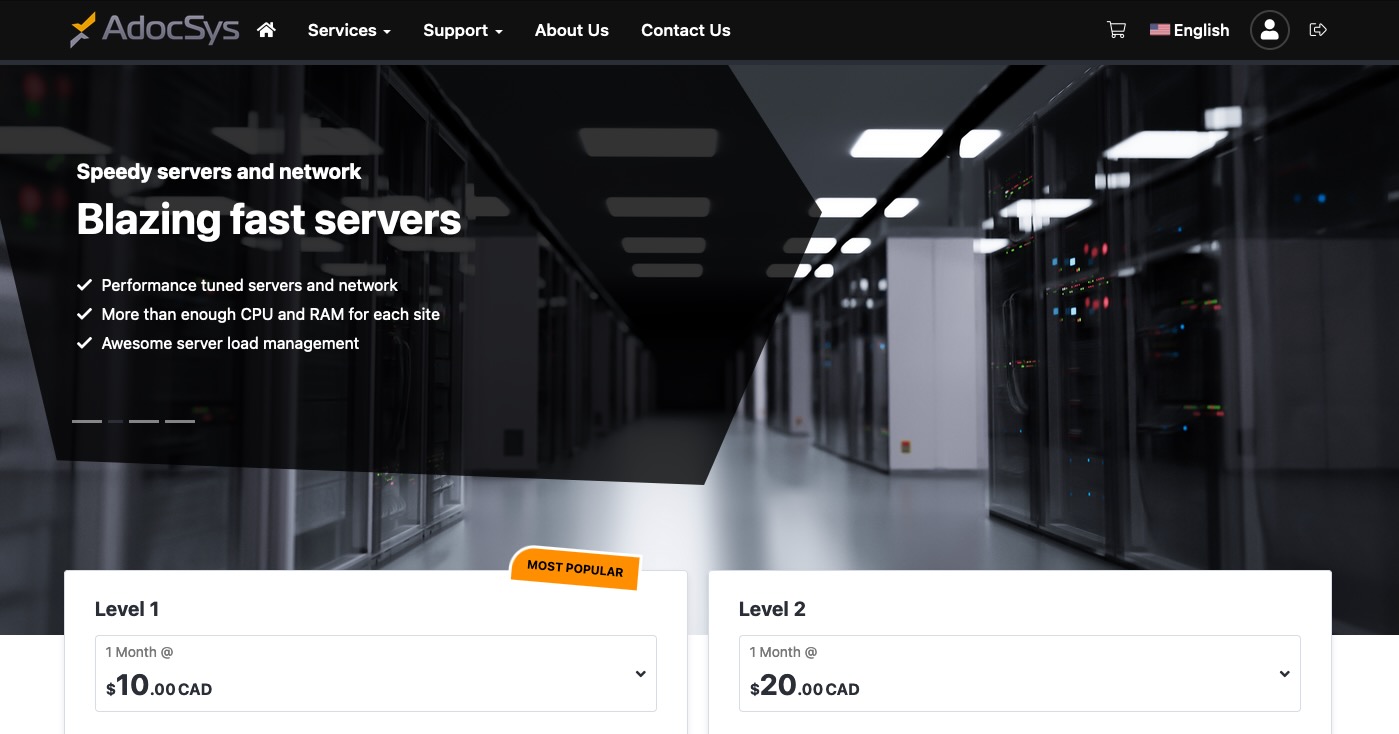Open Level 2 billing cycle dropdown
Viewport: 1399px width, 734px height.
click(x=1019, y=673)
